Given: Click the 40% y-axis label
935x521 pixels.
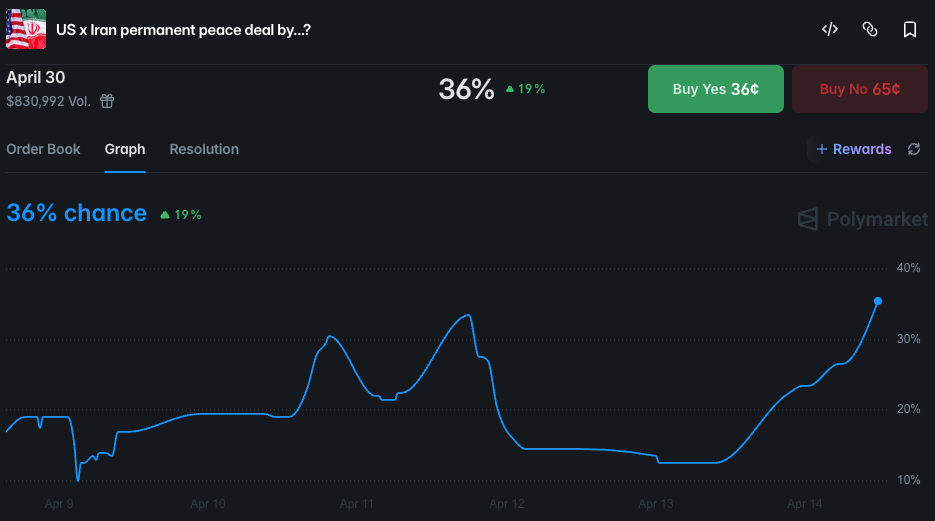Looking at the screenshot, I should [x=908, y=268].
